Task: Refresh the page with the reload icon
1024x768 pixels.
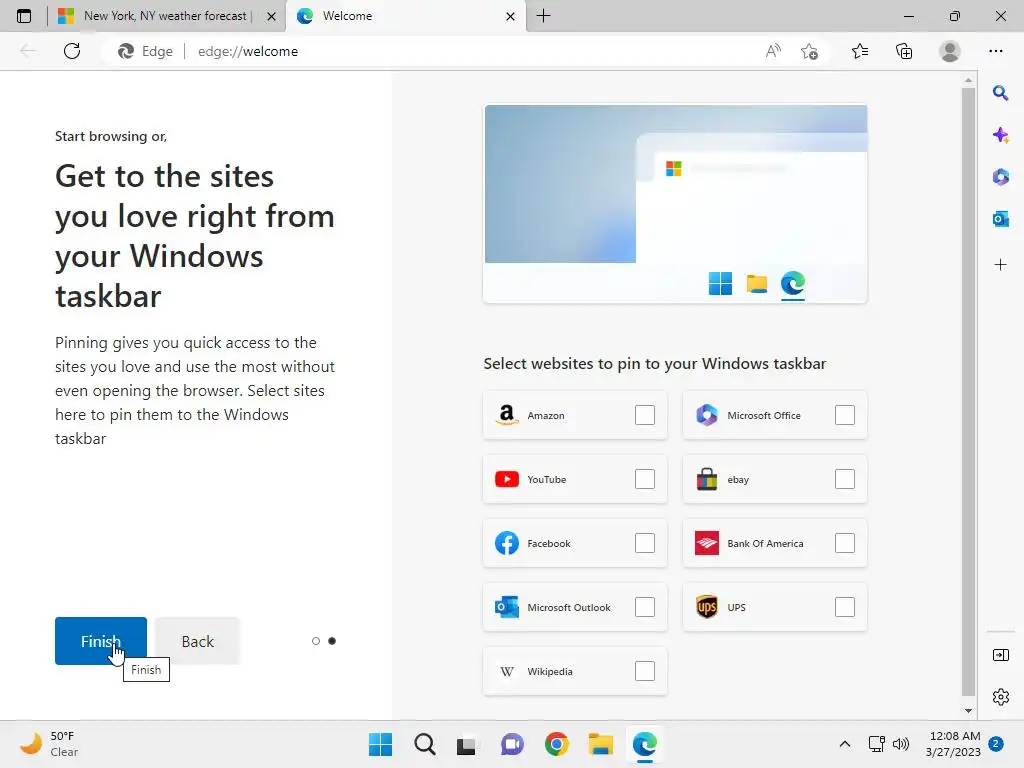Action: [72, 51]
